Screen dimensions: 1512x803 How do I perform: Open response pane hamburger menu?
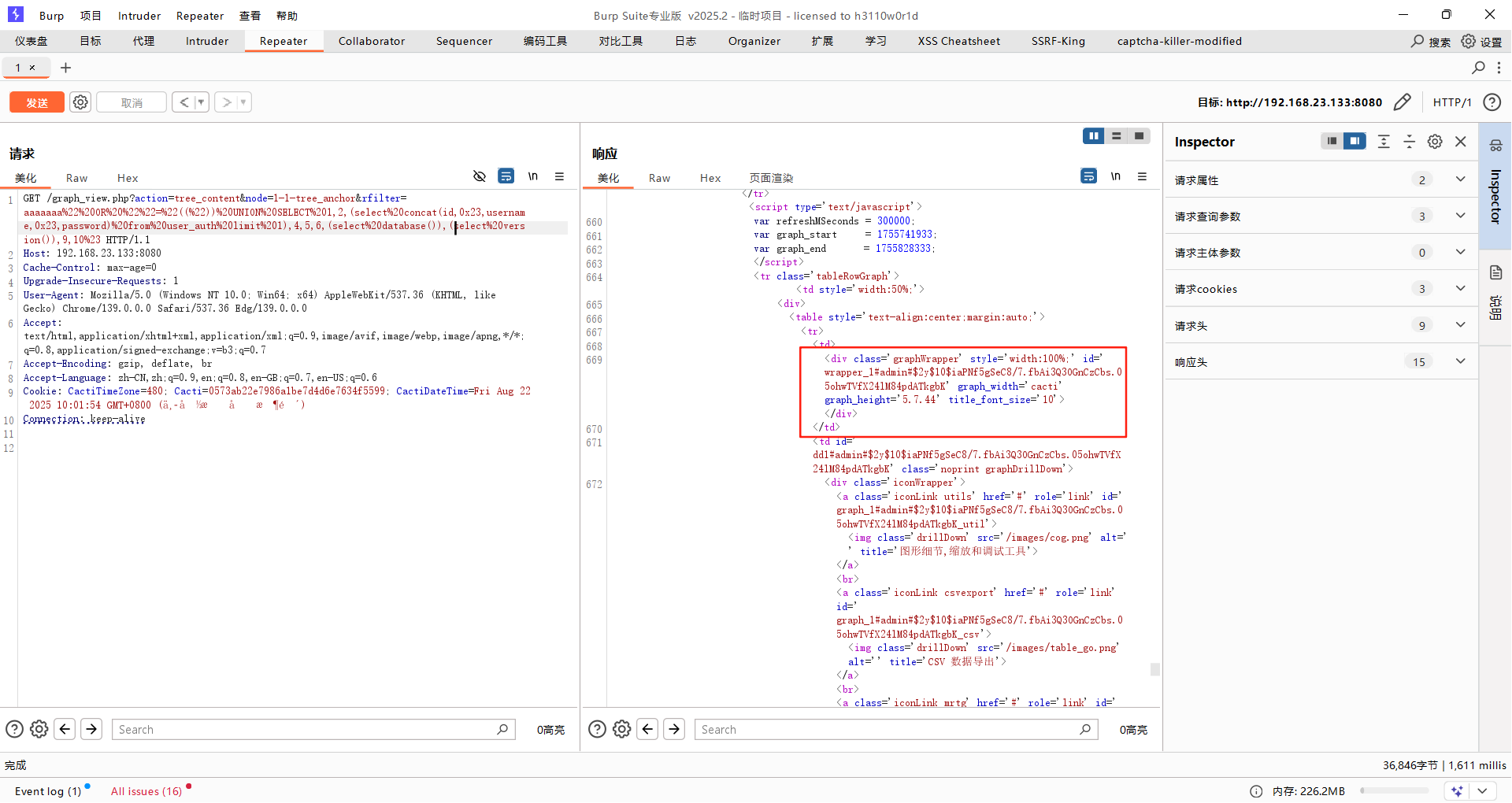1142,176
